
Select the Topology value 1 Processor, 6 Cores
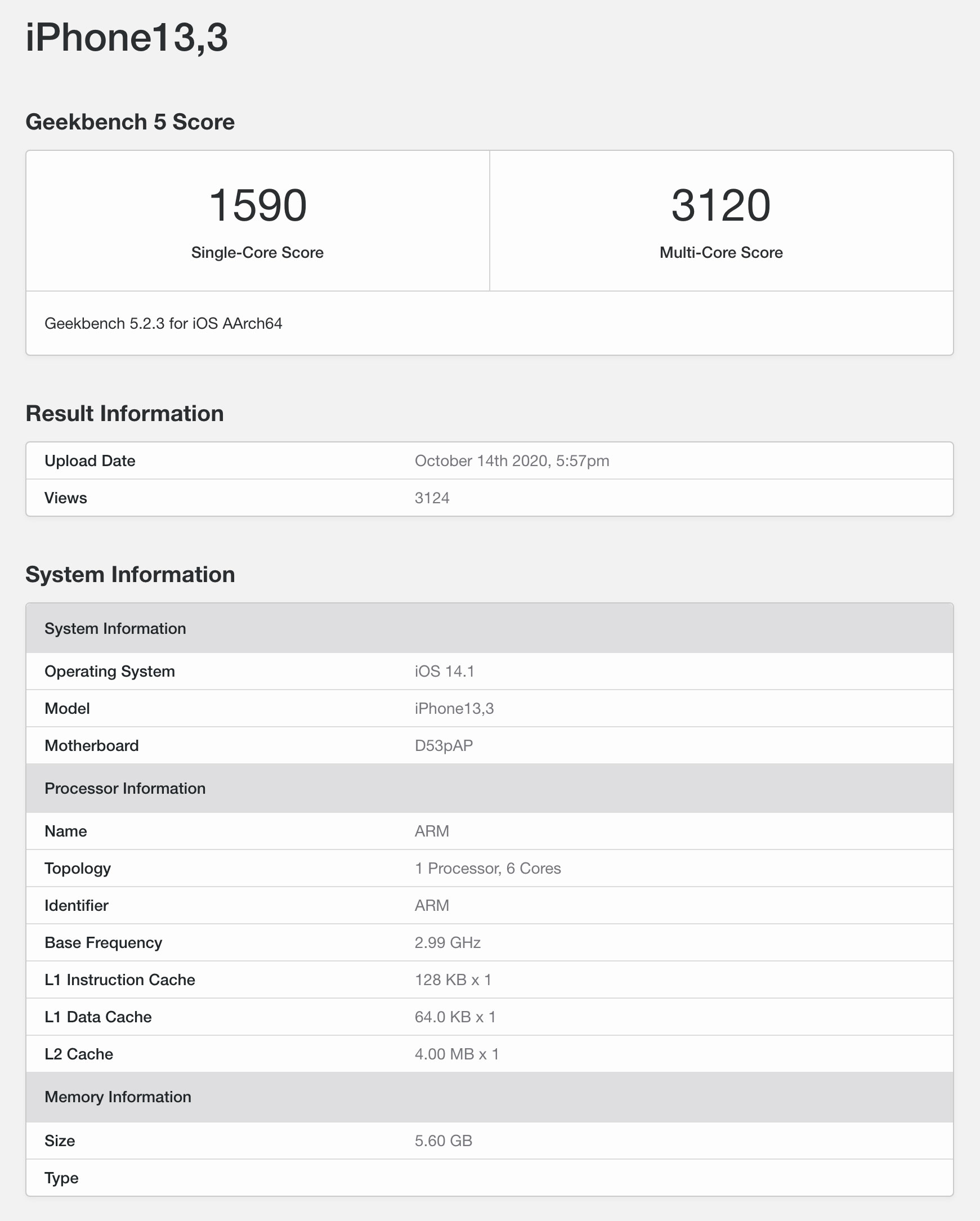pos(487,869)
